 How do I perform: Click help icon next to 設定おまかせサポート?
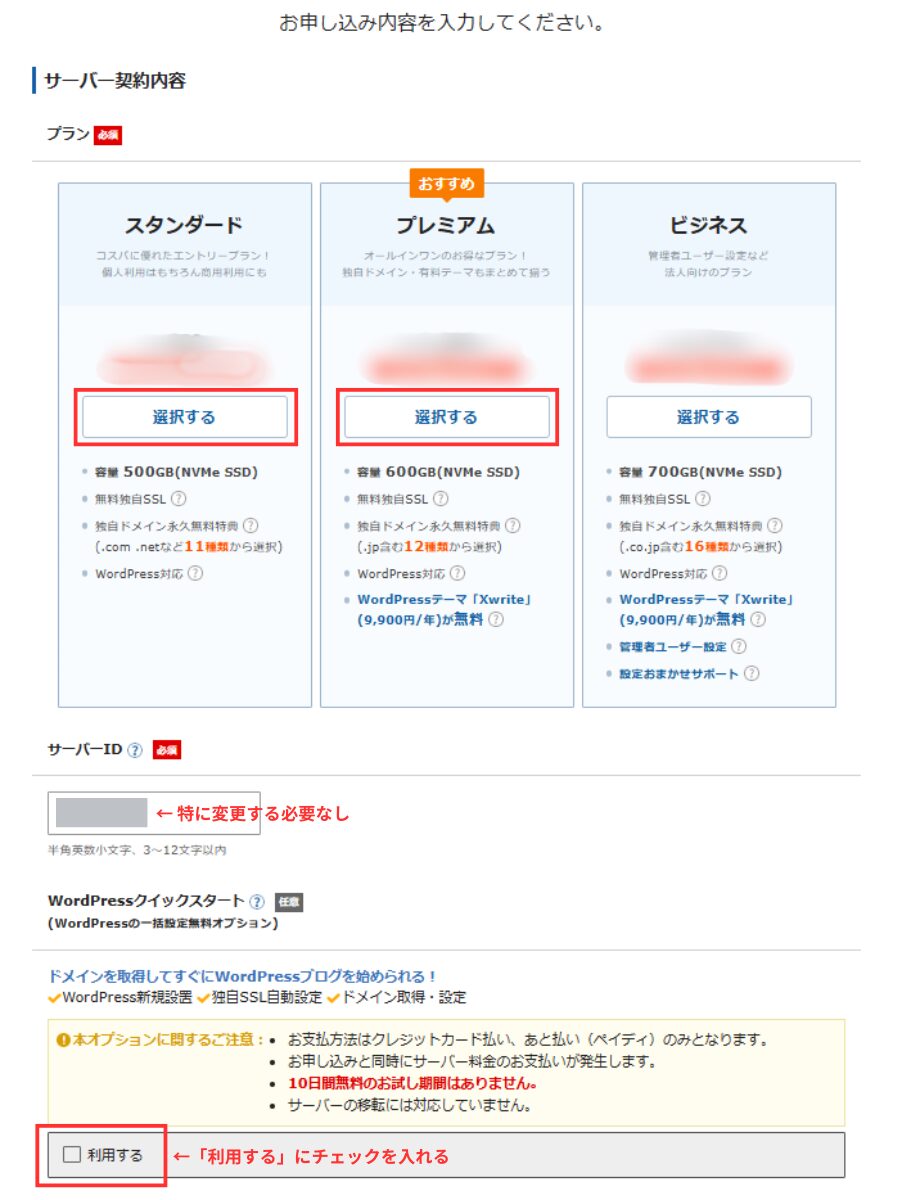751,673
